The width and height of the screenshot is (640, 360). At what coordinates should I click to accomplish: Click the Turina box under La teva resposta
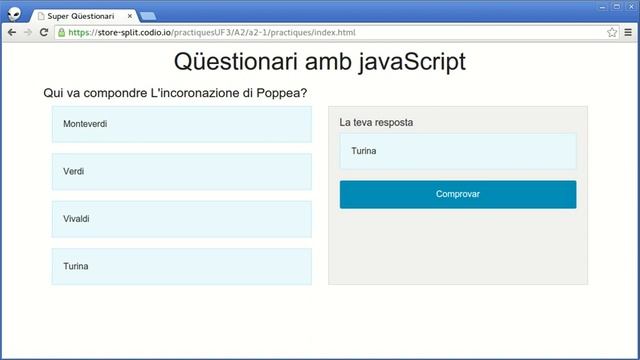click(458, 151)
